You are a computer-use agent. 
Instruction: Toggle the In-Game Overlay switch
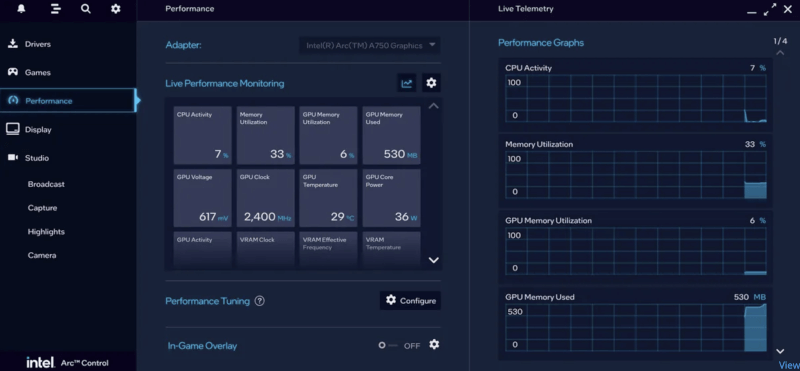click(x=388, y=345)
